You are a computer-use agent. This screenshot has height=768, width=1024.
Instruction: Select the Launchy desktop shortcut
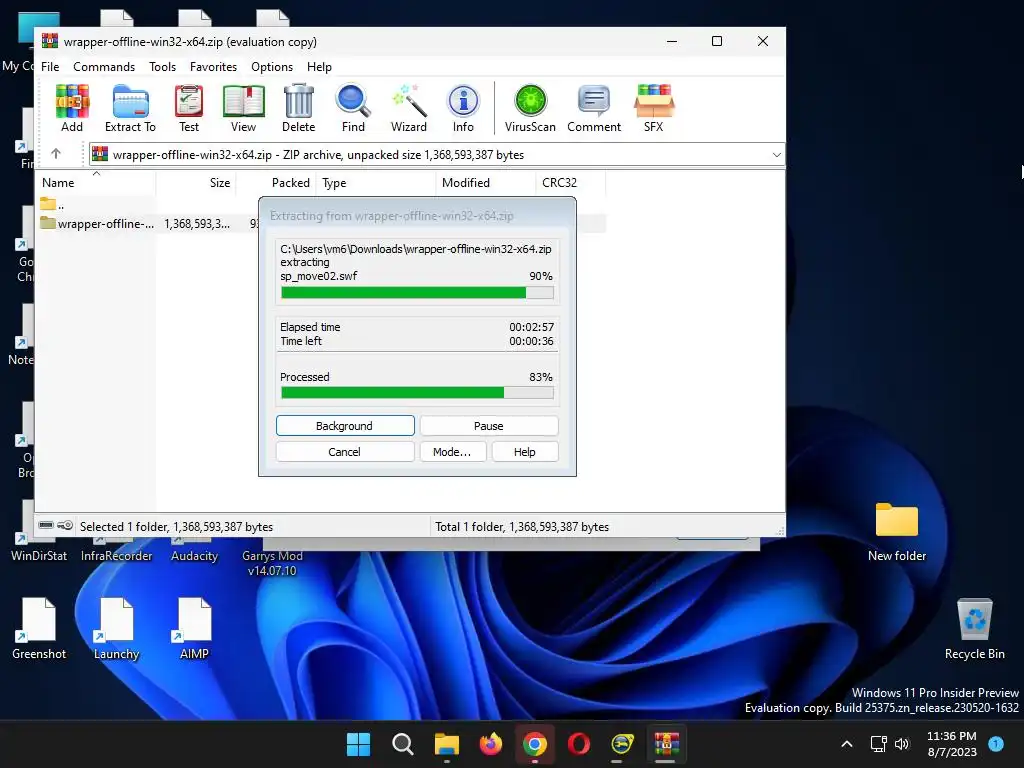pos(116,628)
